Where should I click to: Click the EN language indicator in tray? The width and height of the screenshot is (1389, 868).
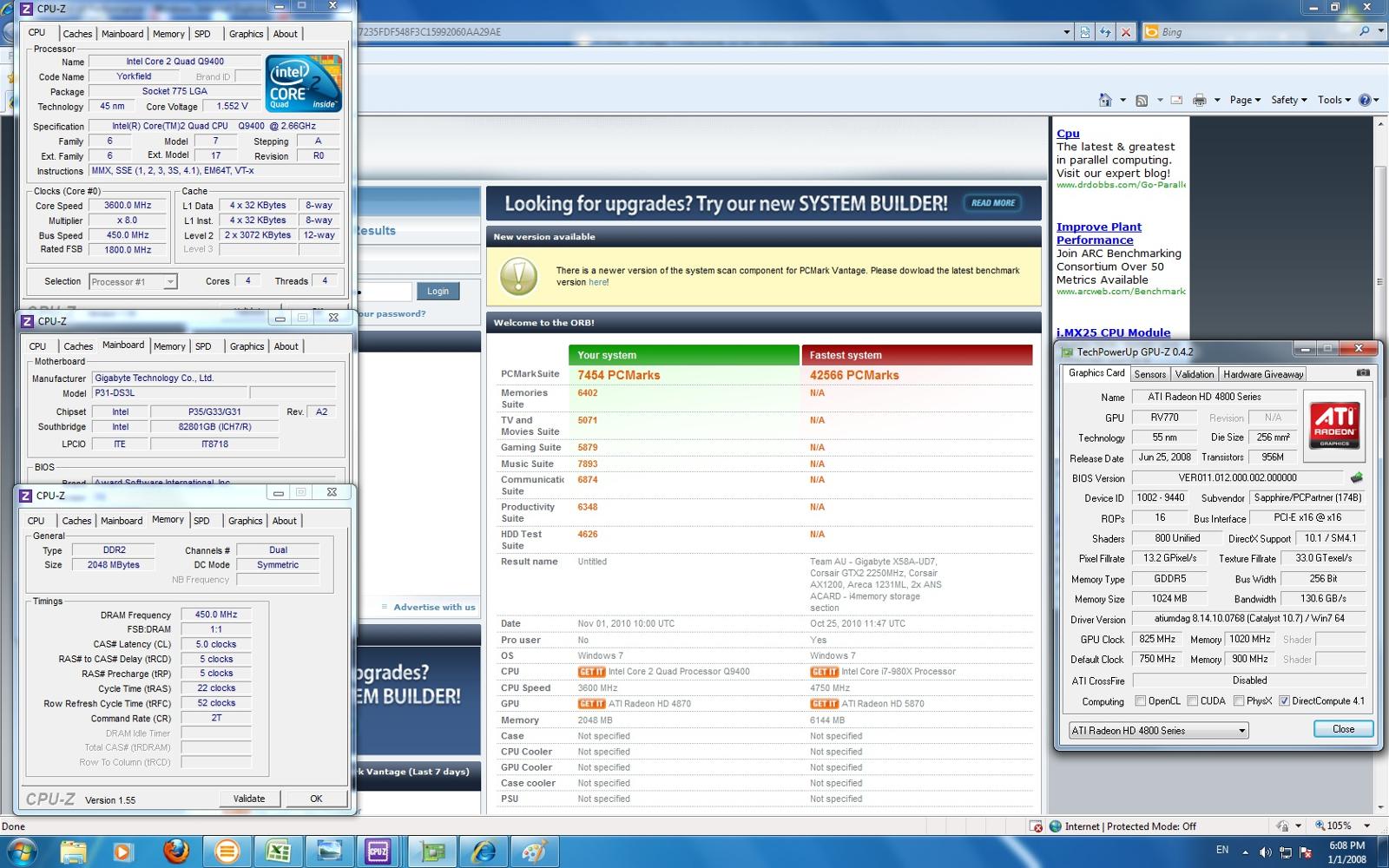click(1222, 850)
